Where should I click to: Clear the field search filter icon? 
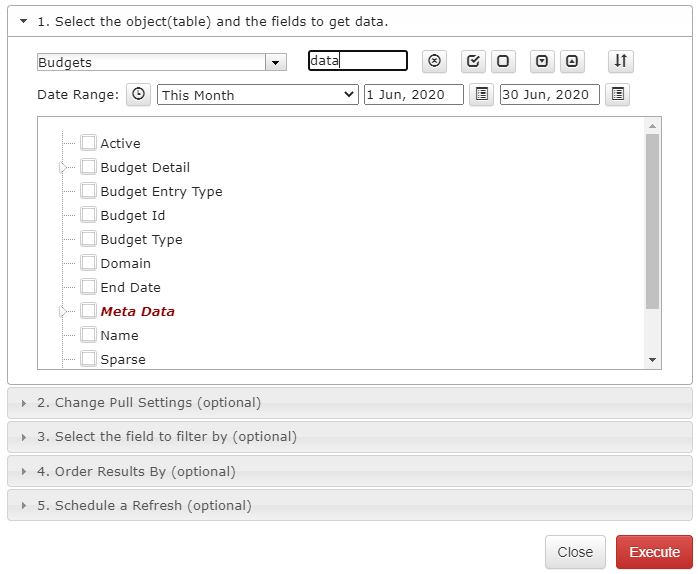point(434,61)
